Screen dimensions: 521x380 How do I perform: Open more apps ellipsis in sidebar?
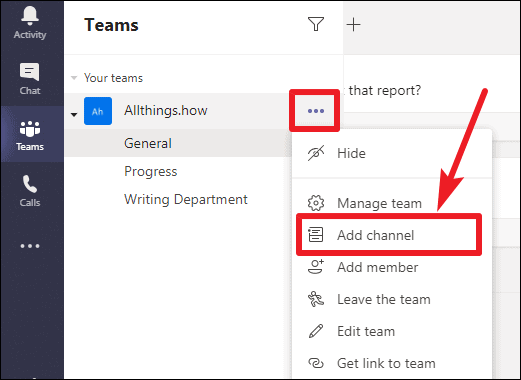30,246
